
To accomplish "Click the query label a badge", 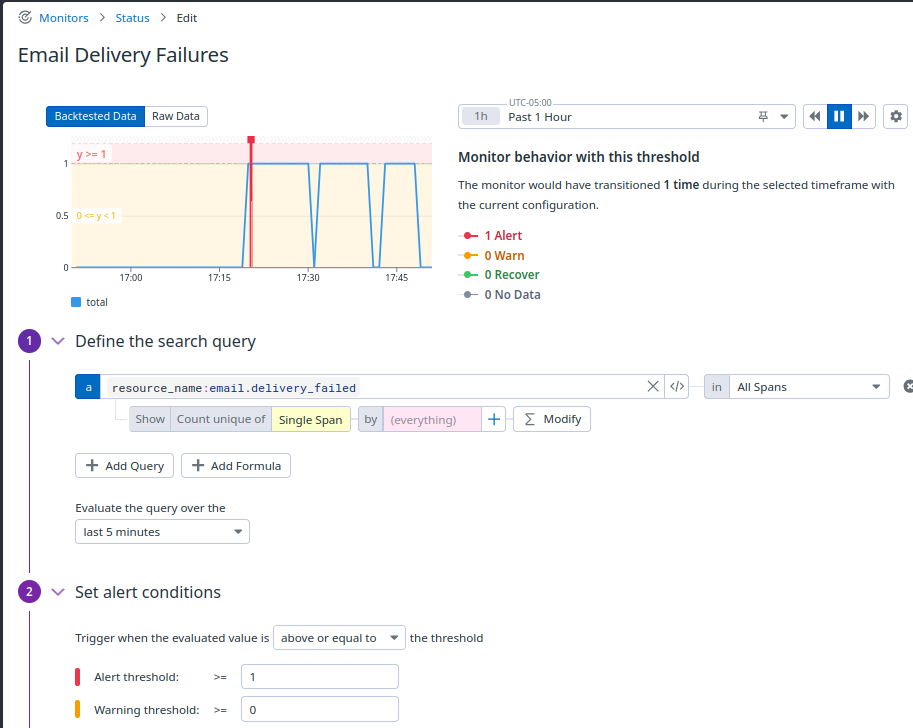I will click(88, 387).
